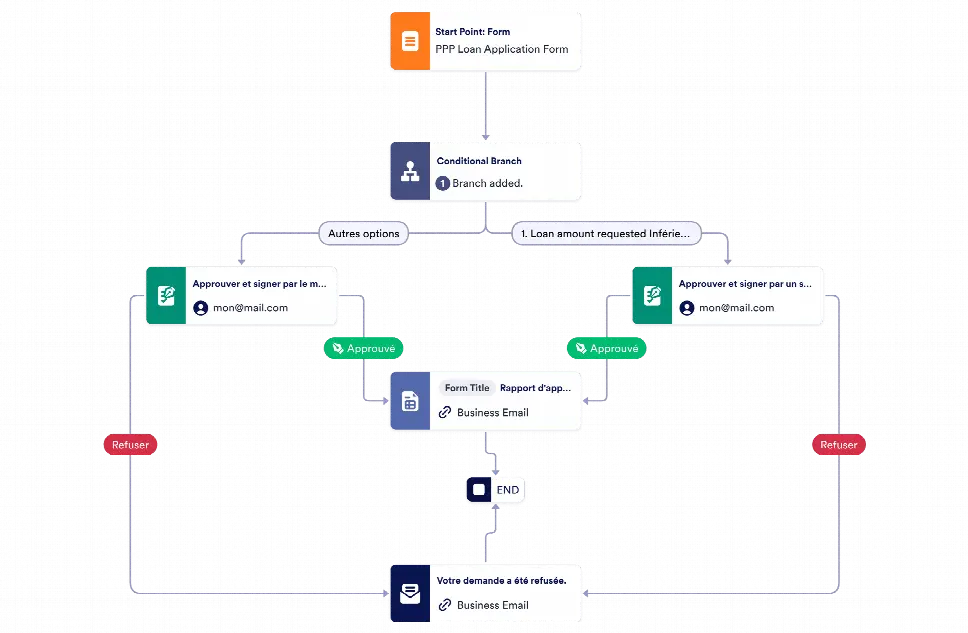Viewport: 968px width, 633px height.
Task: Click mon@mail.com in right approval node
Action: click(736, 308)
